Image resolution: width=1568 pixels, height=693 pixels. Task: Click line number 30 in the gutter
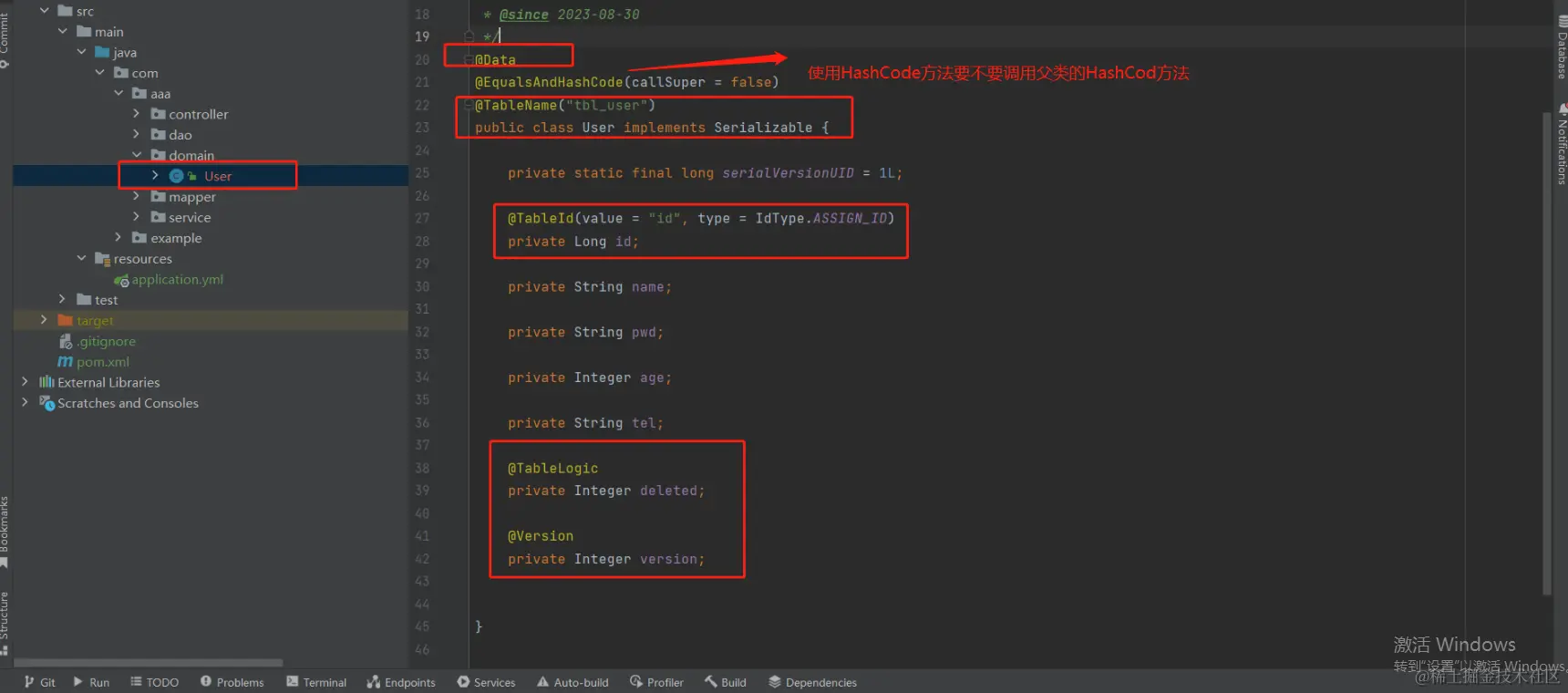(x=422, y=286)
